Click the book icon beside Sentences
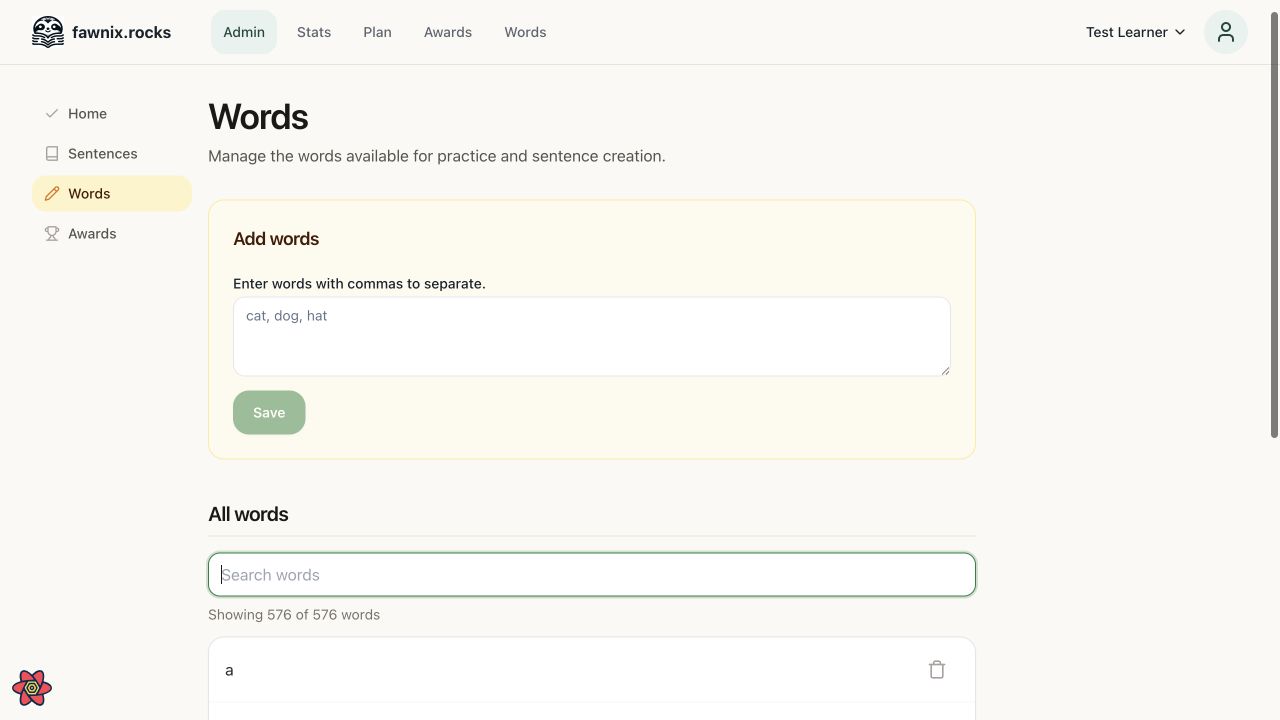The width and height of the screenshot is (1280, 720). [x=52, y=154]
